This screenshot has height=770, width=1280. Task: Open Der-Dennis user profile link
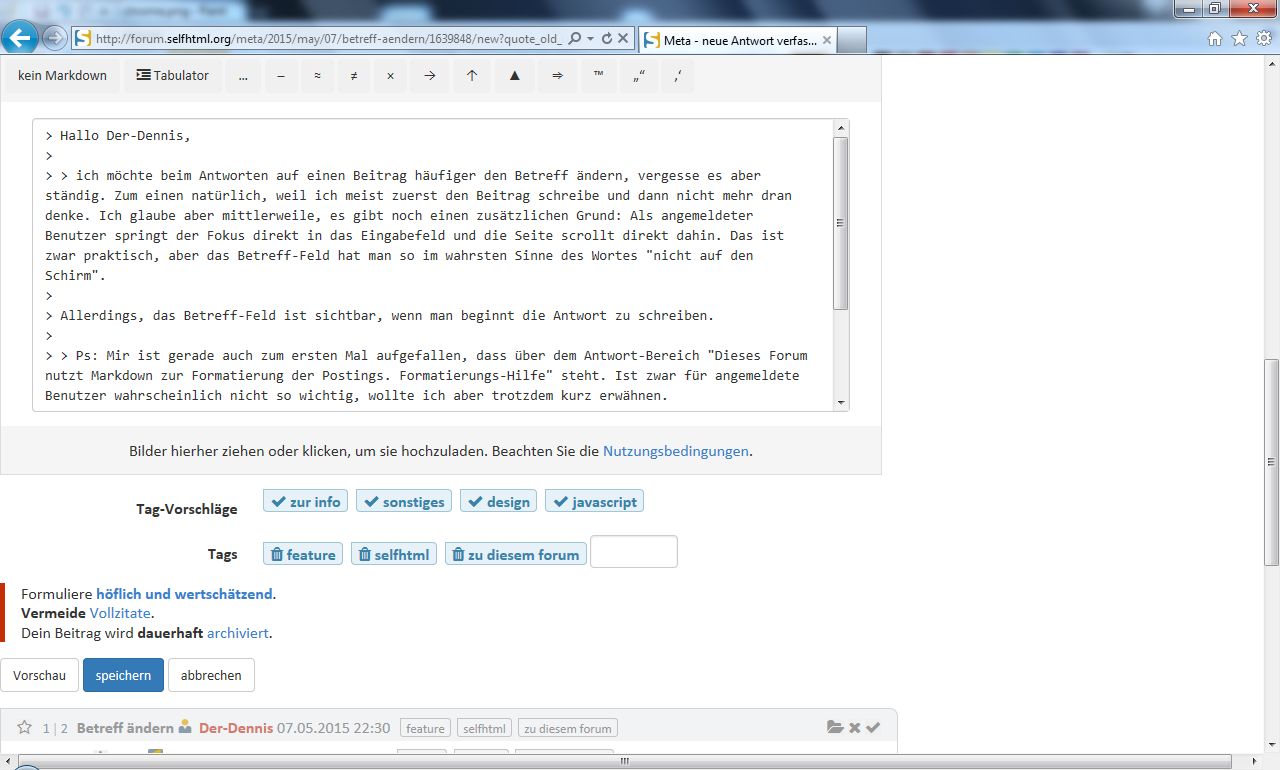coord(236,728)
